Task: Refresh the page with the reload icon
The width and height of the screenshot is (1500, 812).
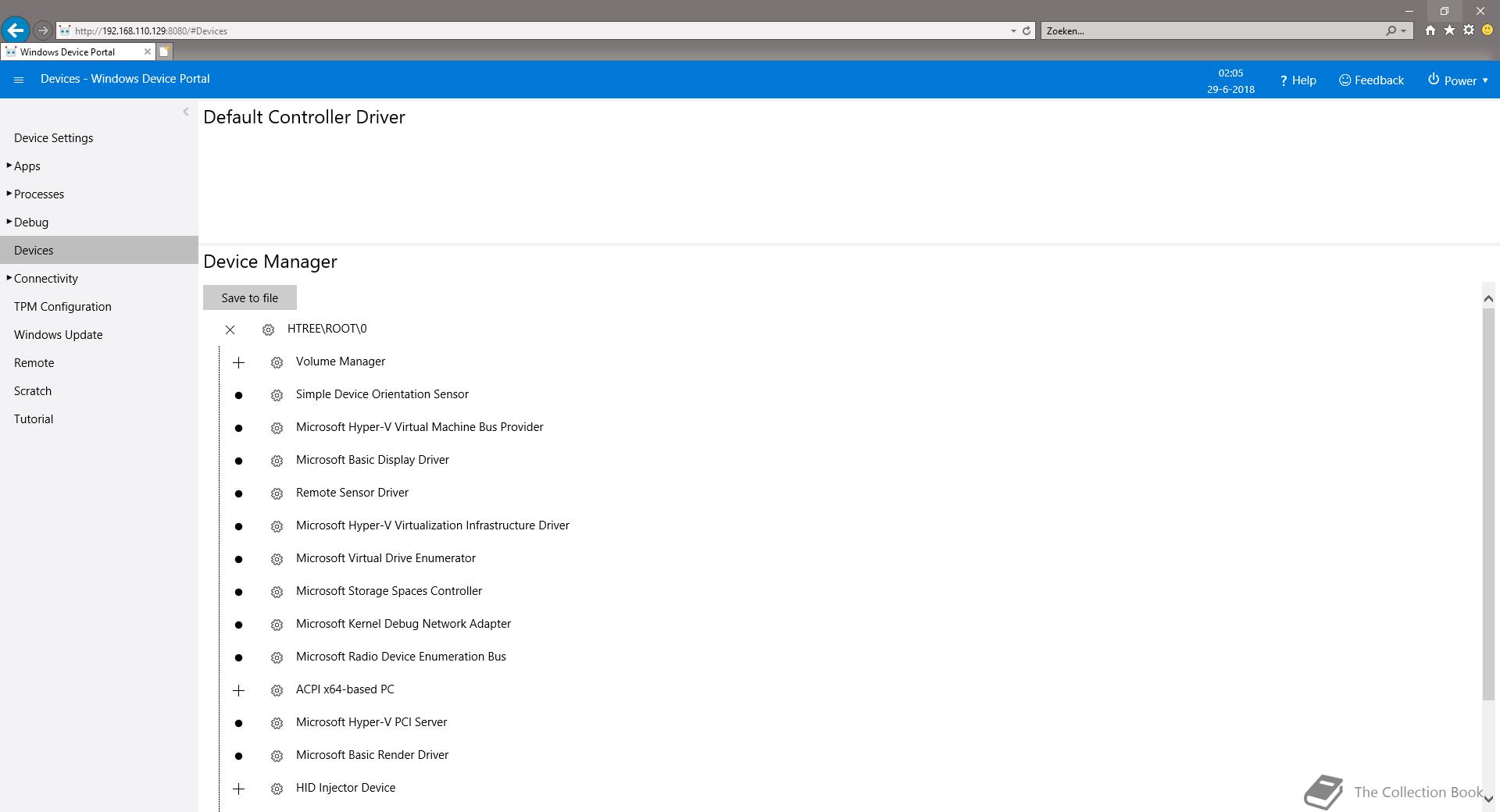Action: pyautogui.click(x=1027, y=30)
